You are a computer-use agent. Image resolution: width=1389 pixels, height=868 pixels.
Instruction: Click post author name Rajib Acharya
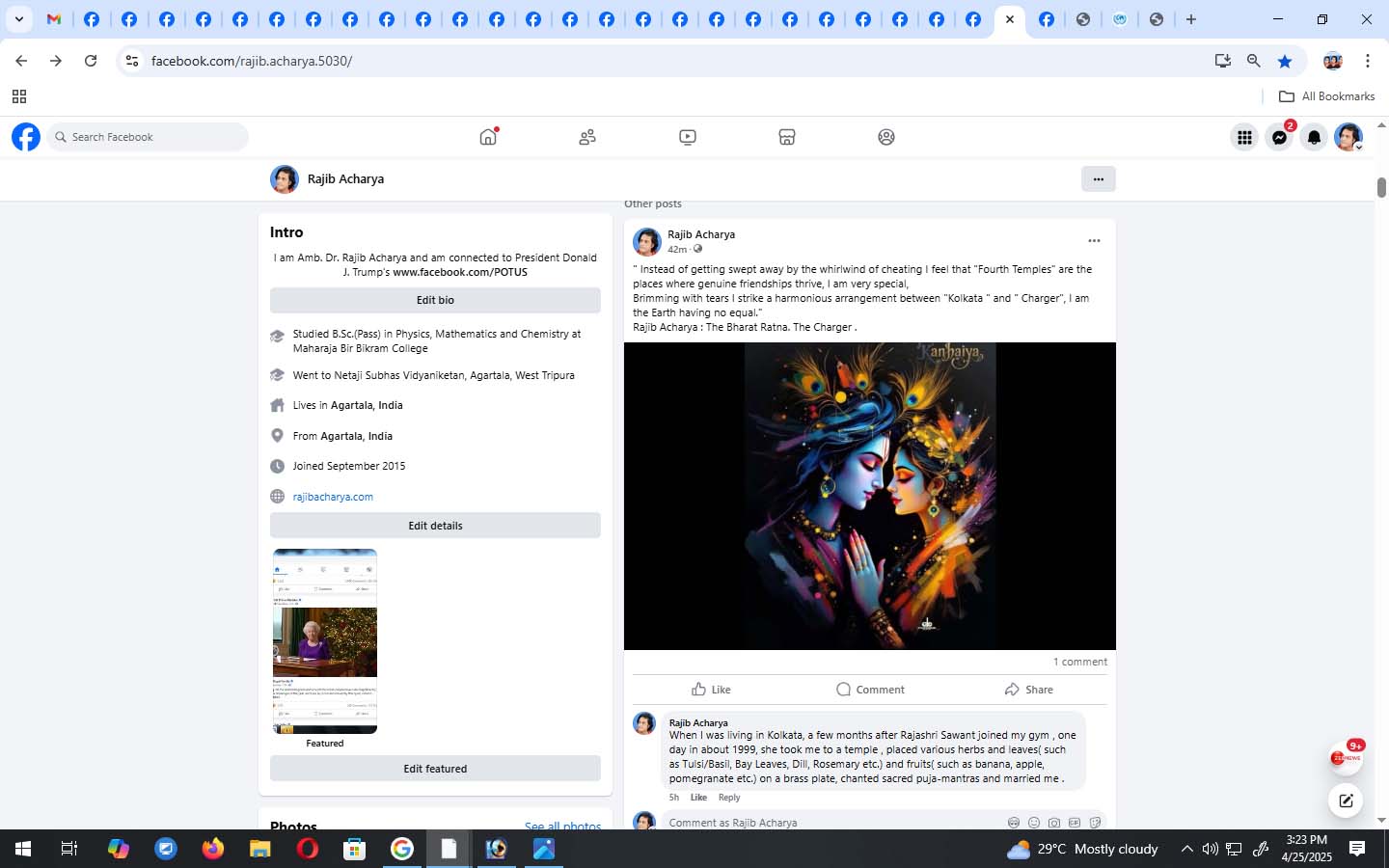(x=701, y=234)
